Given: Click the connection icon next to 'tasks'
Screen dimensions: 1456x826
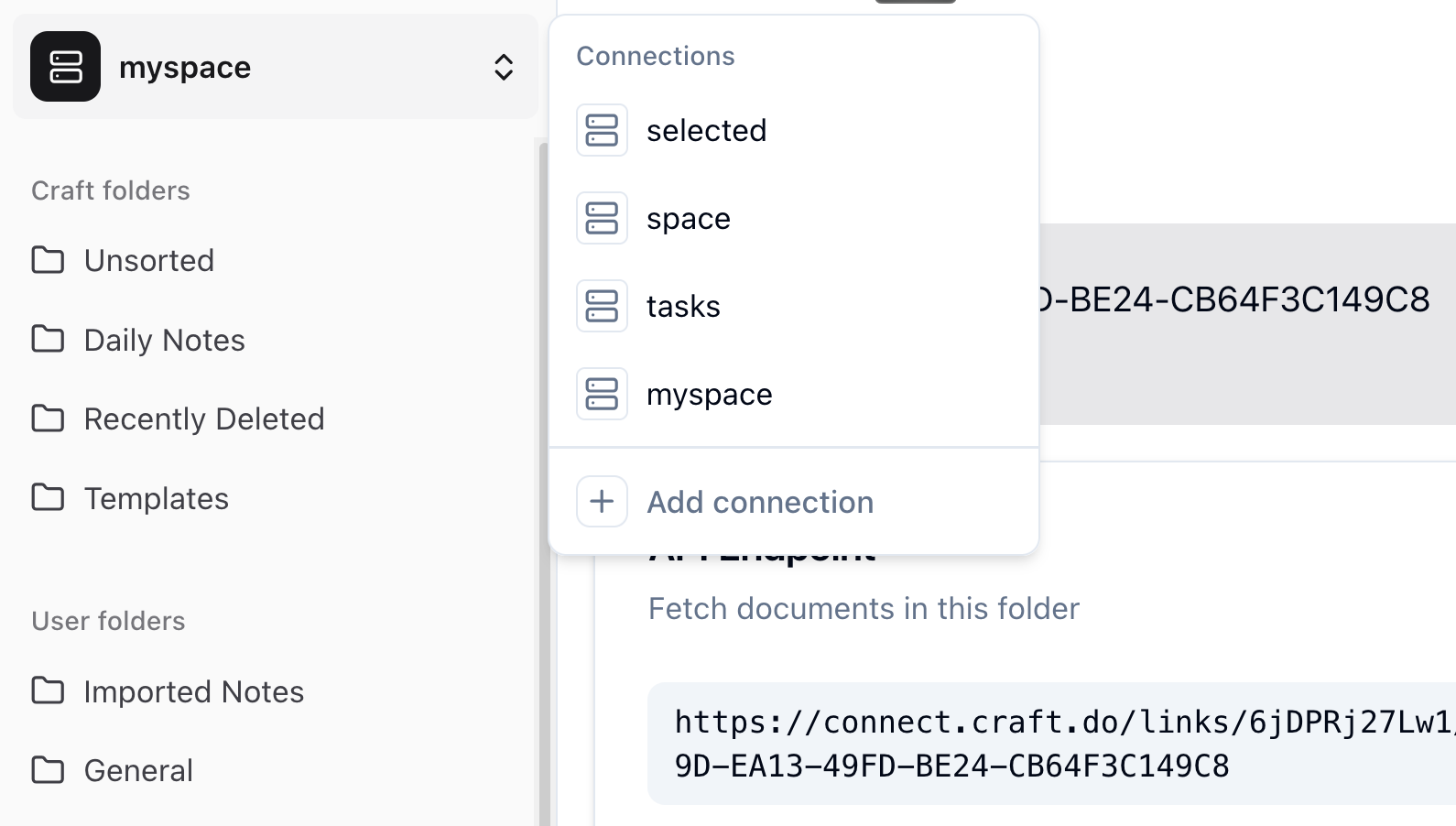Looking at the screenshot, I should [602, 306].
